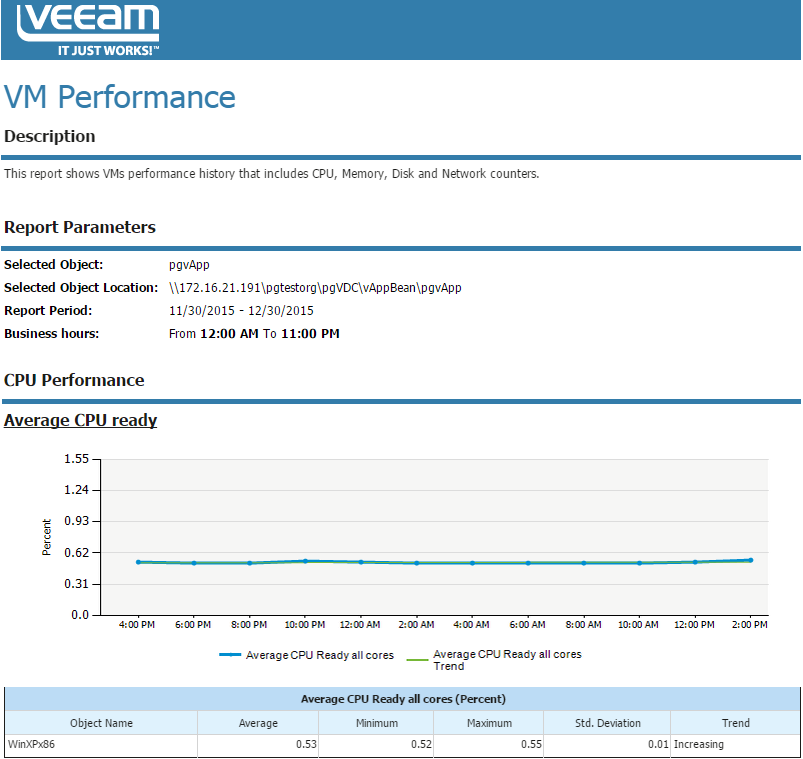
Task: Click the 12:00 AM x-axis label
Action: coord(360,625)
